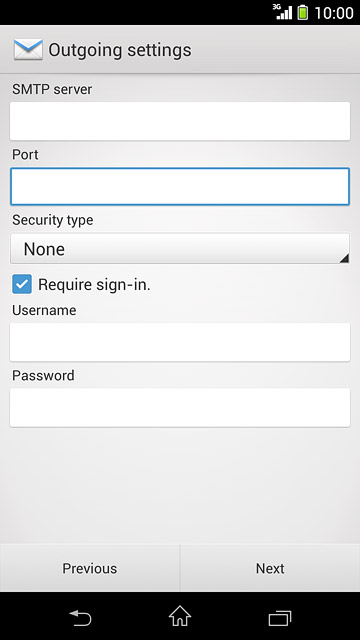
Task: Tap the email envelope icon in header
Action: (x=28, y=50)
